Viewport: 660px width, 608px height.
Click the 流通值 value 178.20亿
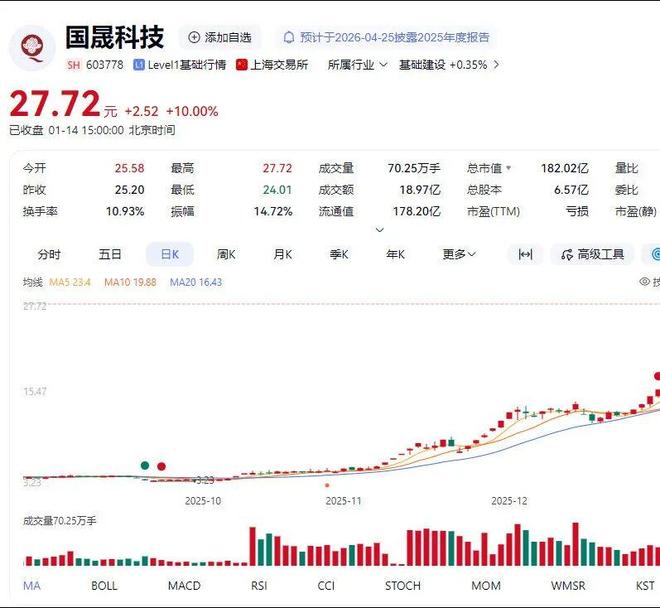coord(417,211)
